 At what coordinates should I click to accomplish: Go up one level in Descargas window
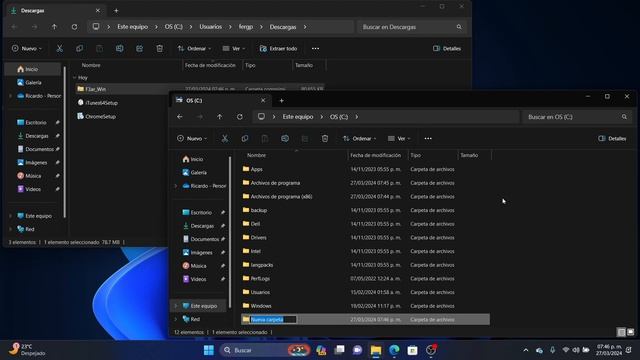pyautogui.click(x=54, y=27)
